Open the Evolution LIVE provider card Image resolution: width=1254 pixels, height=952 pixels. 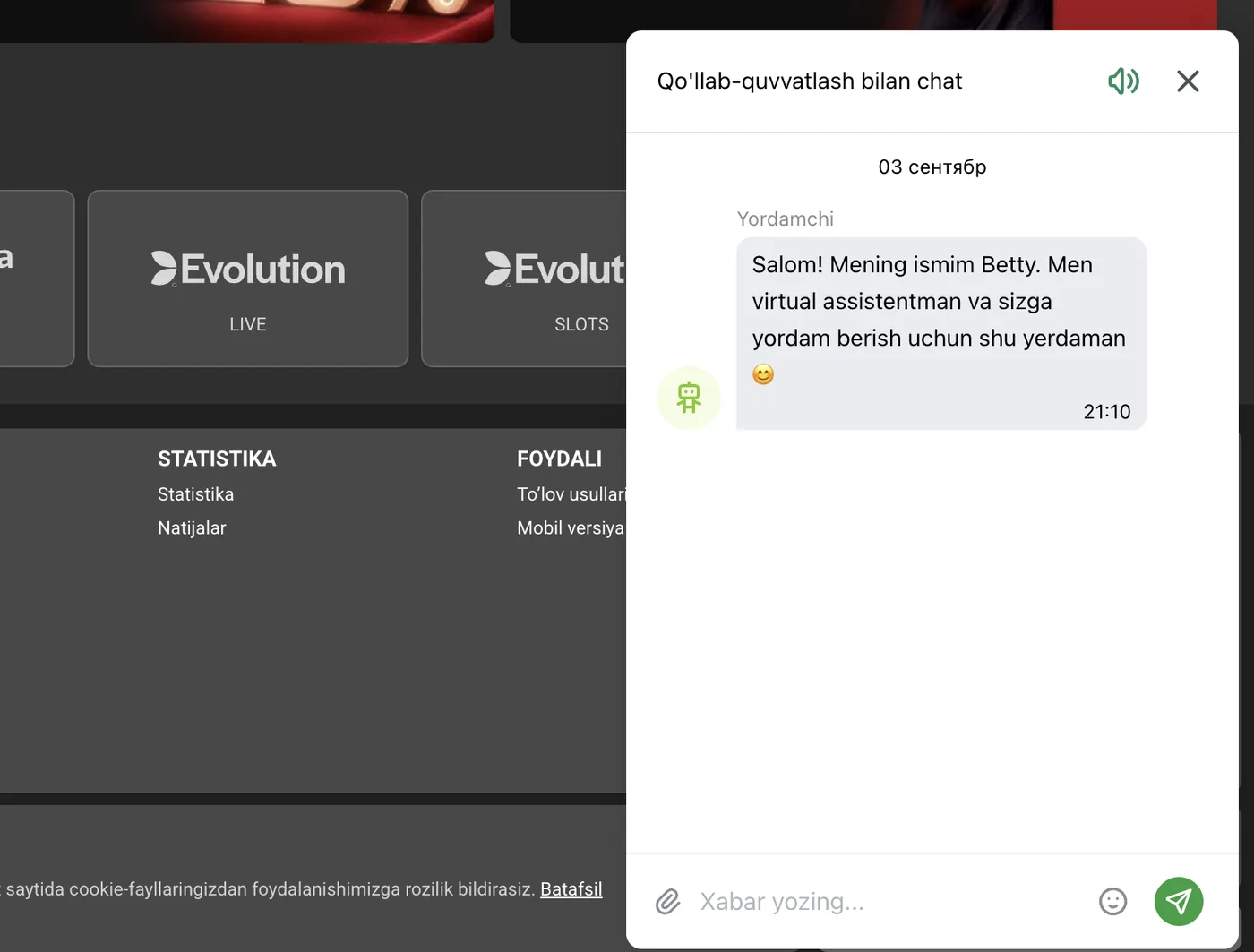tap(248, 279)
